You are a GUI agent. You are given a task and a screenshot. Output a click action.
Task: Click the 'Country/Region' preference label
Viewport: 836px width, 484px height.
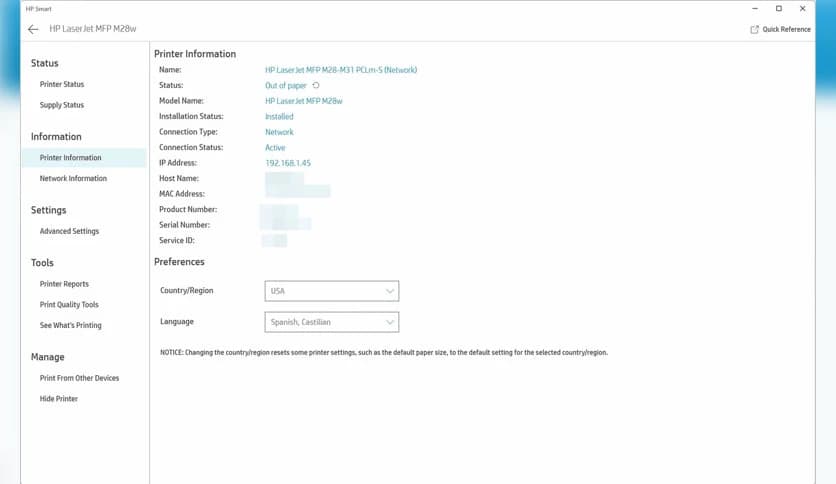pos(187,291)
